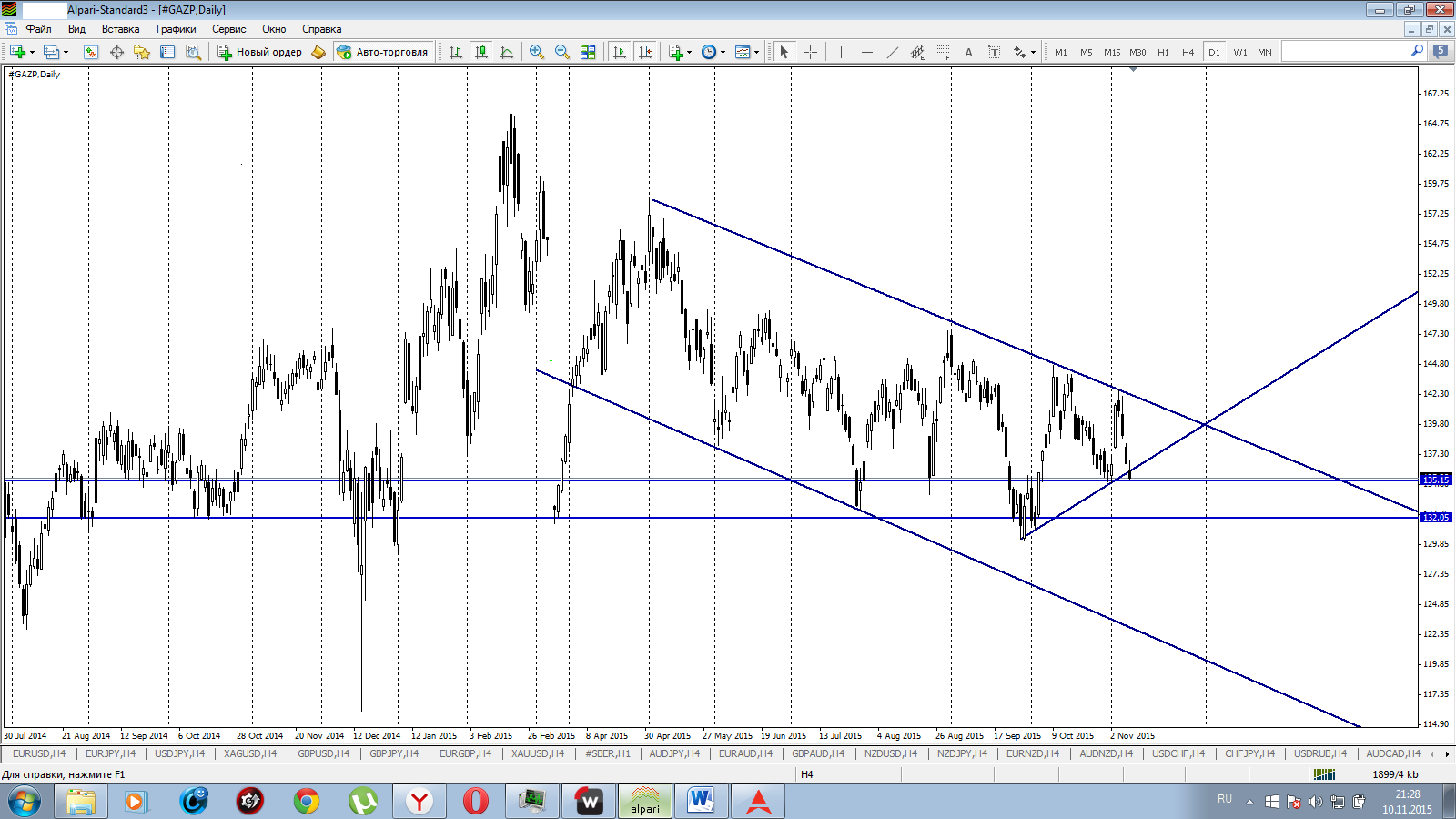
Task: Select the text tool A
Action: pos(968,52)
